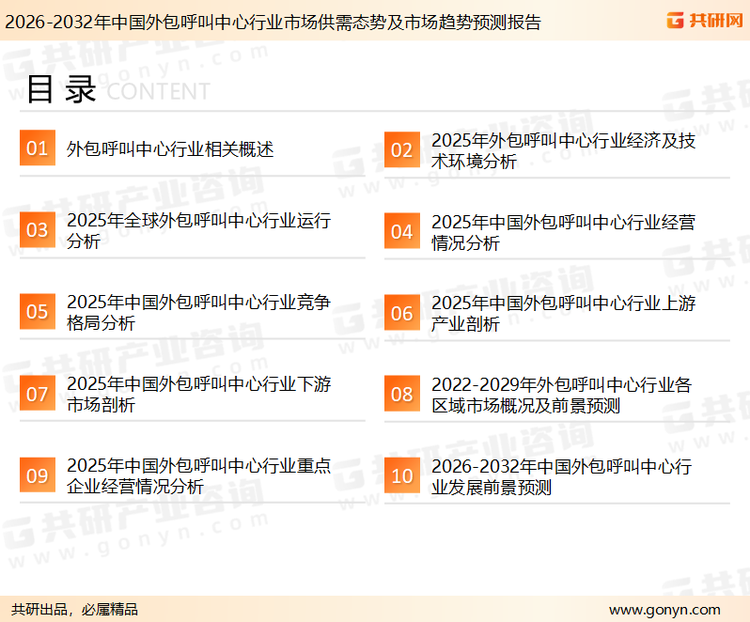Click the orange 02 number badge
Viewport: 750px width, 622px height.
tap(402, 150)
